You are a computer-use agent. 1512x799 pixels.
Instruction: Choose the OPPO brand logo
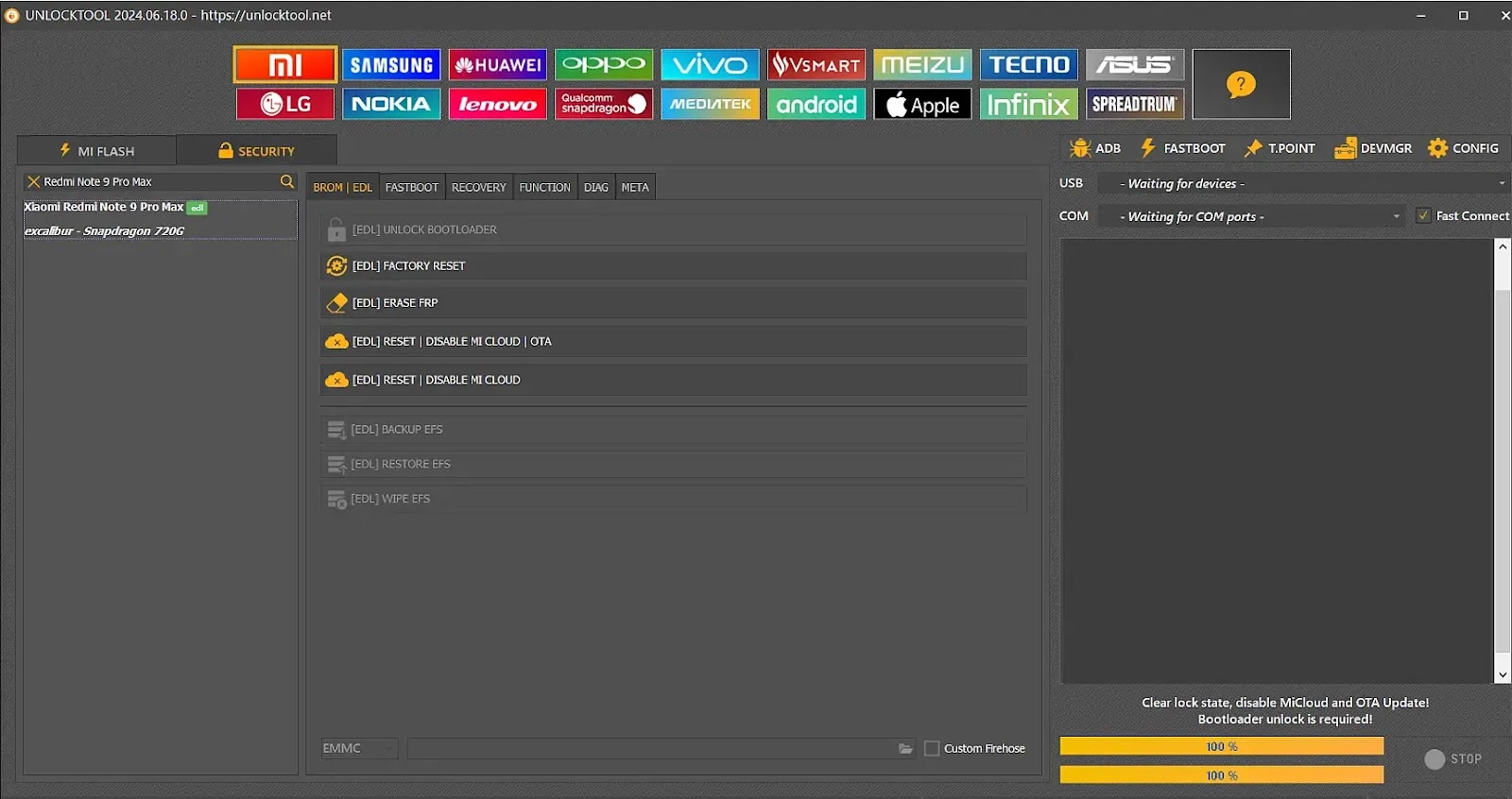[604, 64]
